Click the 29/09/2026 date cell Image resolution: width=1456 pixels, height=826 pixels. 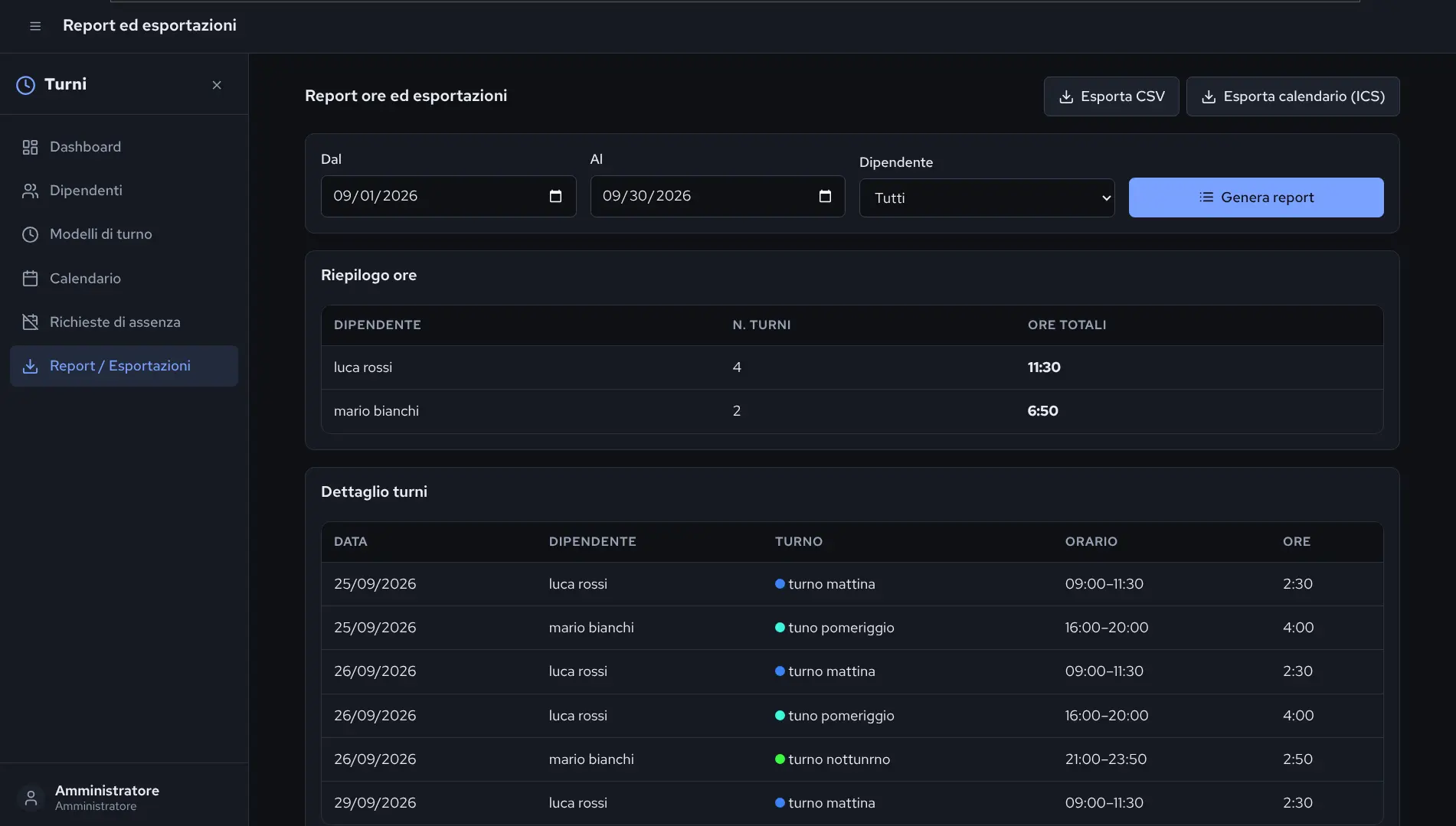click(x=375, y=803)
